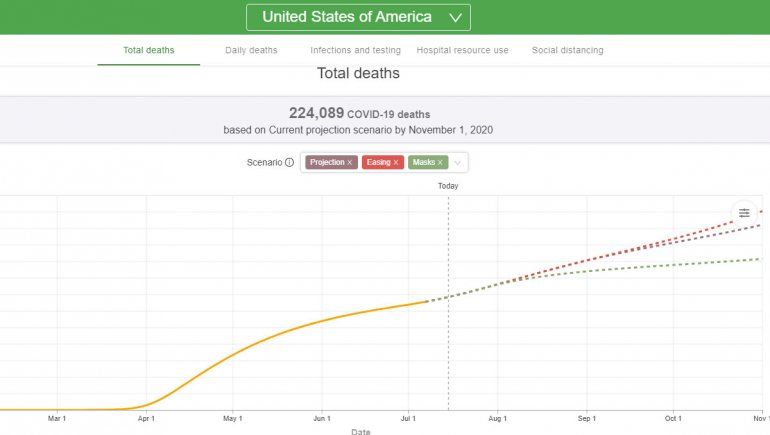The image size is (770, 435).
Task: Remove the Masks scenario tag
Action: tap(440, 162)
